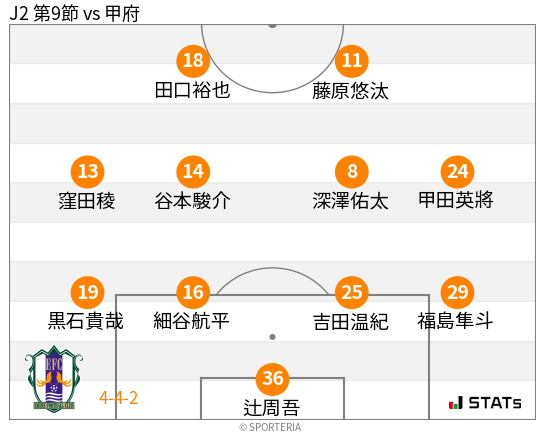Select the number 11 player marker
Viewport: 545px width, 435px height.
(x=352, y=61)
